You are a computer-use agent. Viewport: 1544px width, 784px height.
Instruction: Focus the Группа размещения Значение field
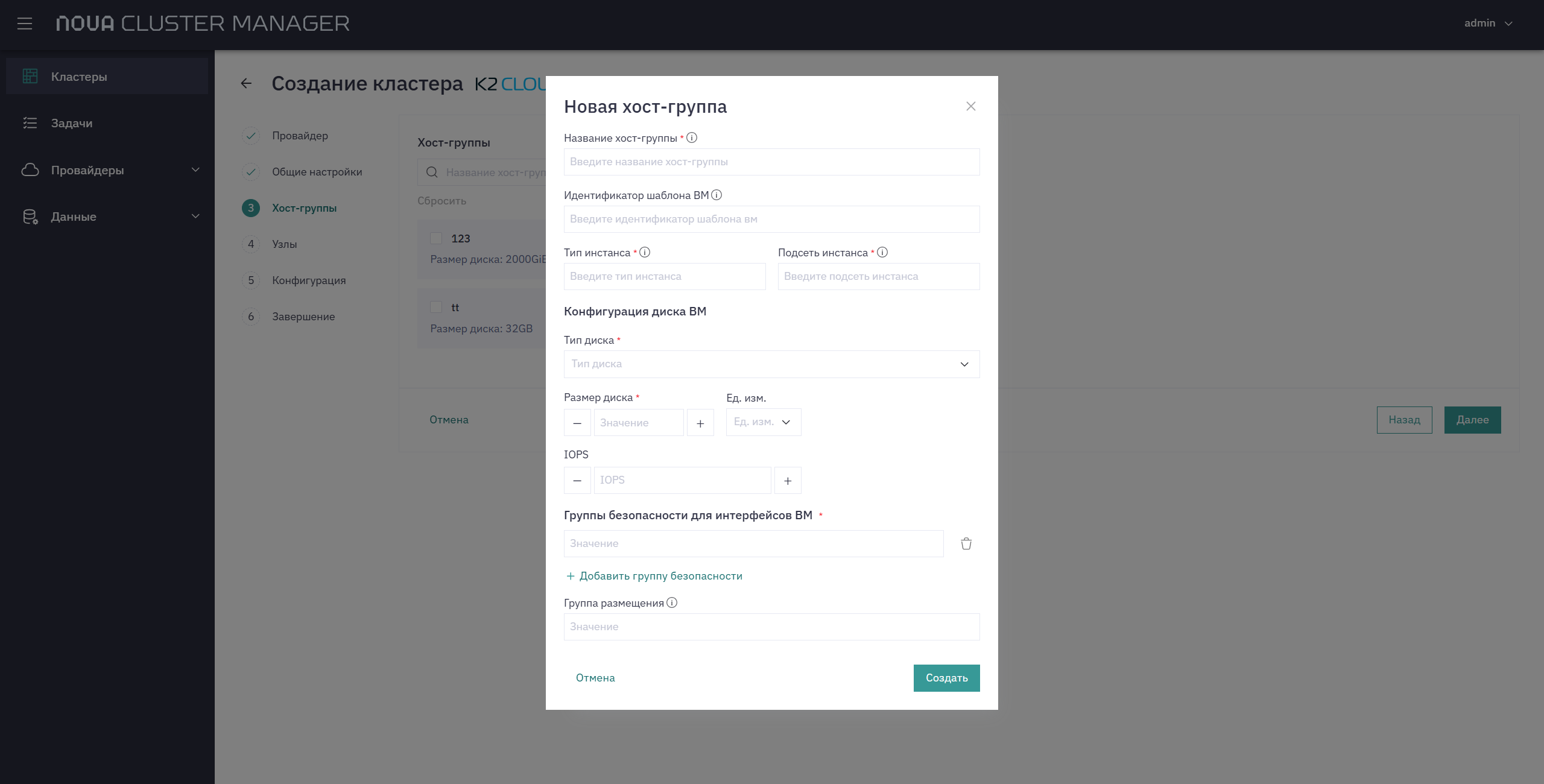tap(771, 627)
